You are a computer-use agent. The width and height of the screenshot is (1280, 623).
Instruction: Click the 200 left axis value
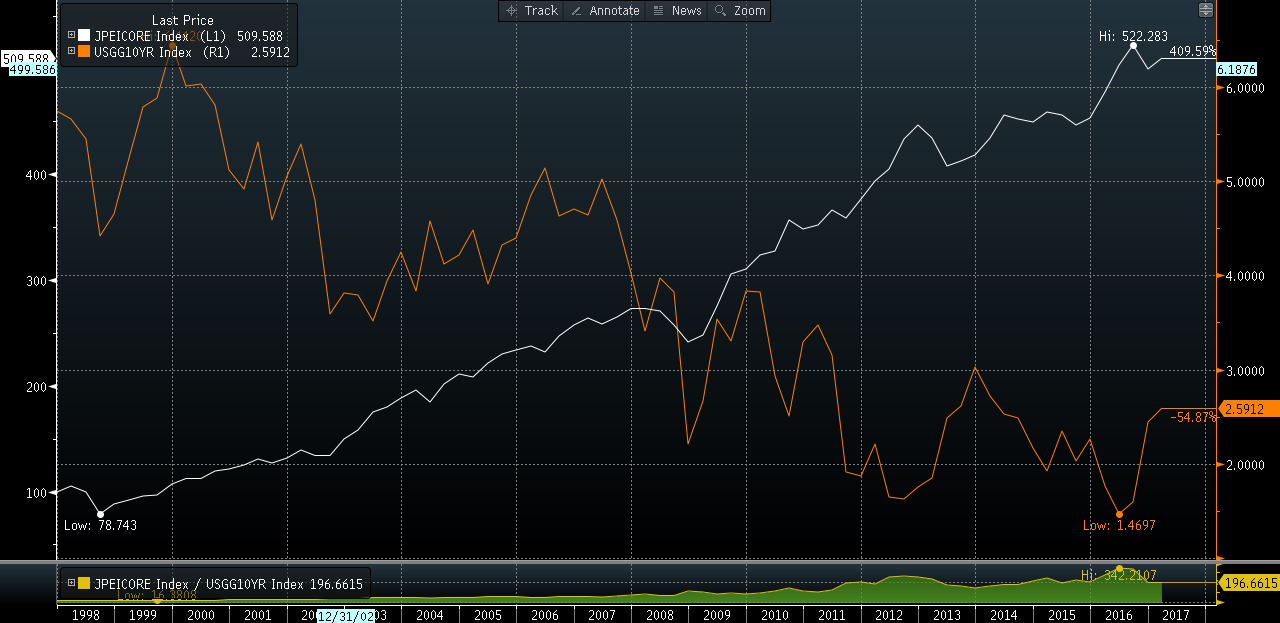(x=35, y=387)
